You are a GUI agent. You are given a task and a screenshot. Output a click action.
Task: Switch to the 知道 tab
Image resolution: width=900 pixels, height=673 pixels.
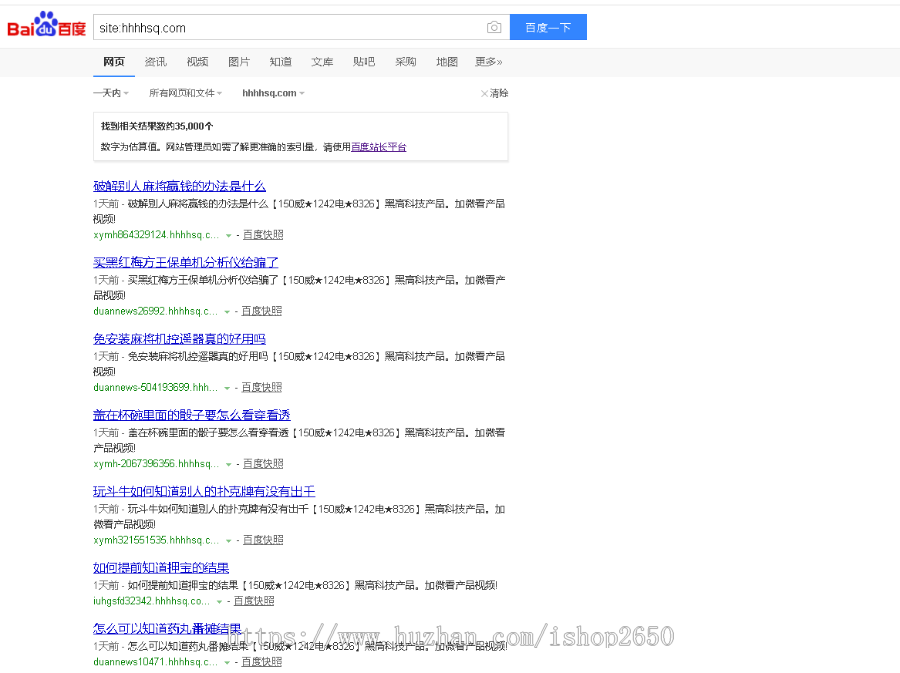[x=281, y=61]
